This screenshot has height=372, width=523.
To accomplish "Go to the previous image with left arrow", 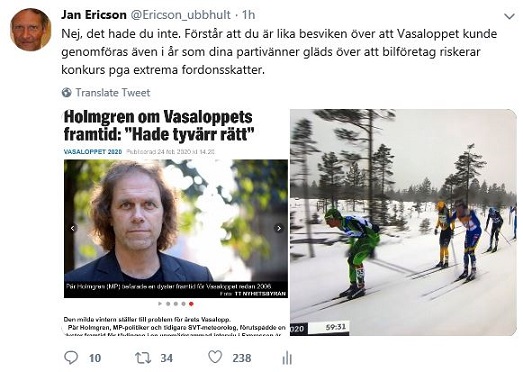I will [x=73, y=228].
